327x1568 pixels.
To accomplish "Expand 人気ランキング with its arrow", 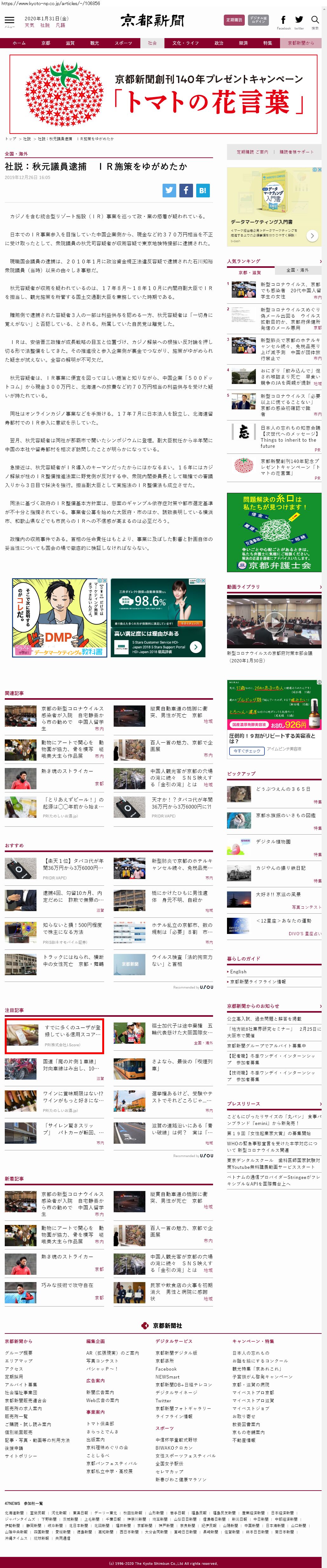I will [320, 261].
